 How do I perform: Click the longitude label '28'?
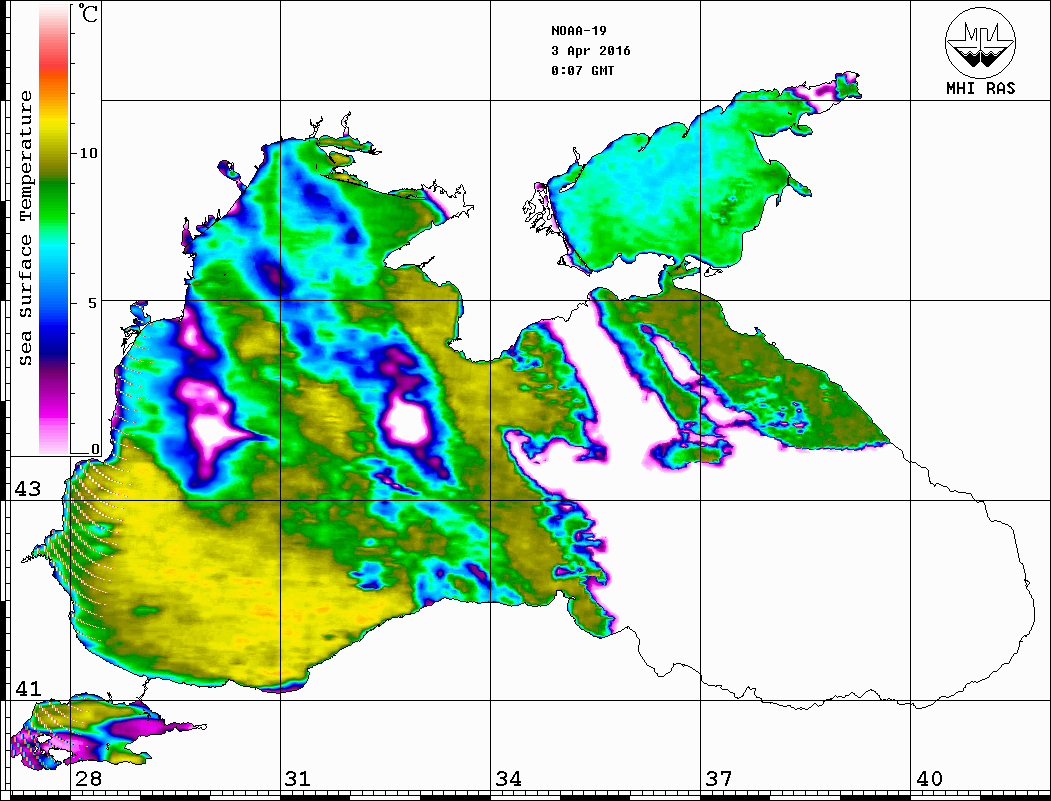[89, 778]
